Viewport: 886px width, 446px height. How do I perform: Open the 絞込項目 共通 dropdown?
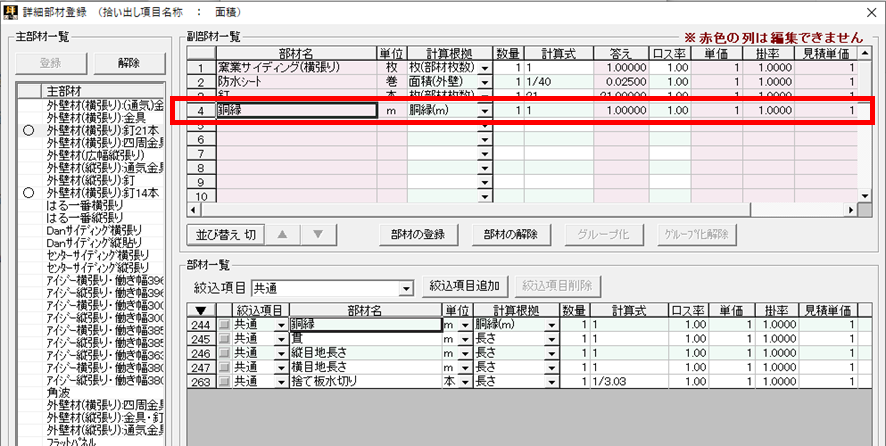(x=405, y=288)
